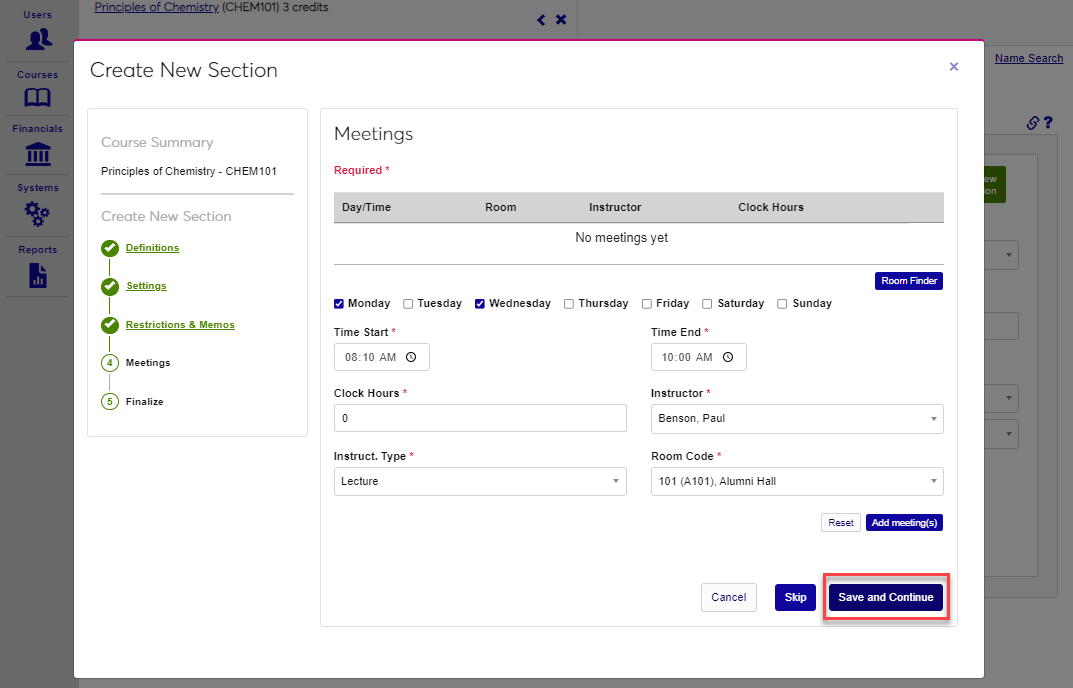Click Save and Continue button
The height and width of the screenshot is (688, 1073).
(x=885, y=597)
